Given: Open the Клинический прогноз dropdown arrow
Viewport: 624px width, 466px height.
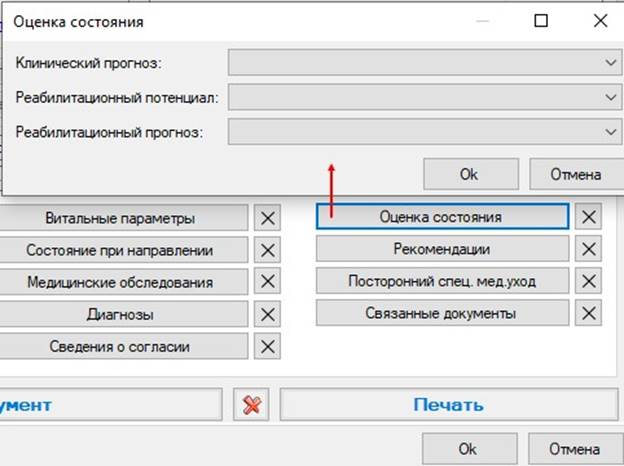Looking at the screenshot, I should tap(610, 62).
